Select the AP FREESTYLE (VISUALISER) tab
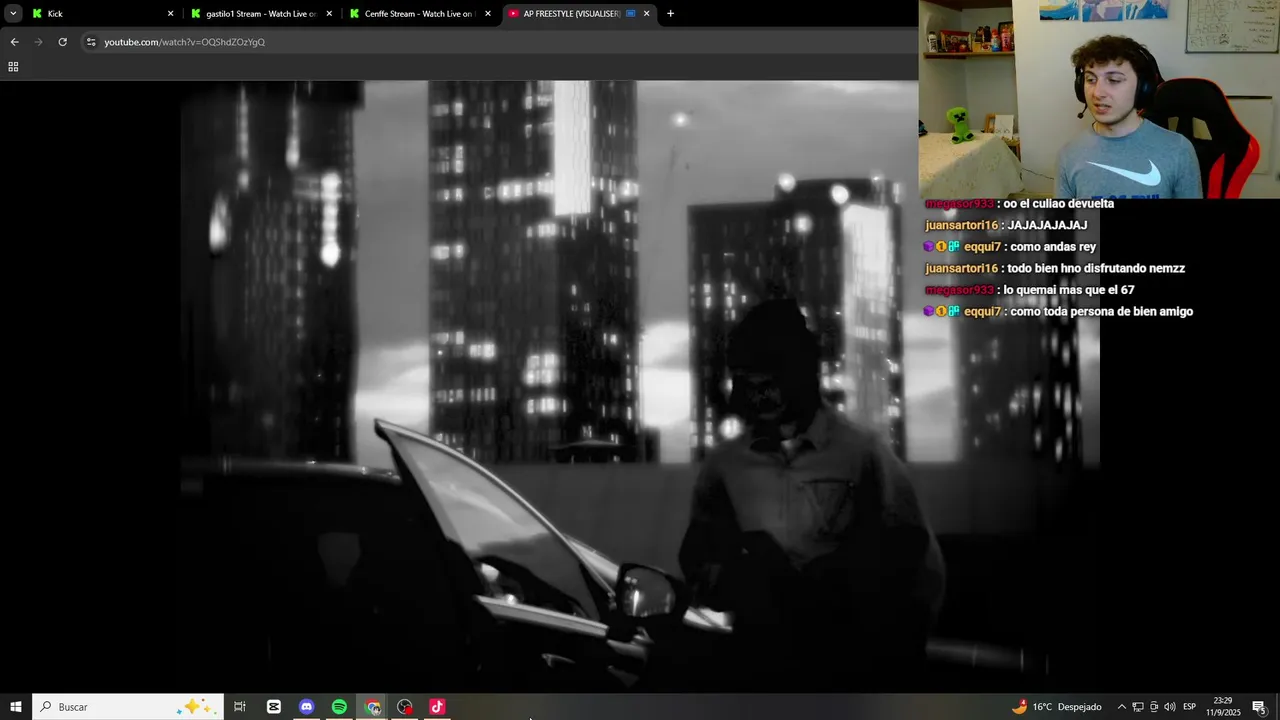Viewport: 1280px width, 720px height. click(578, 14)
